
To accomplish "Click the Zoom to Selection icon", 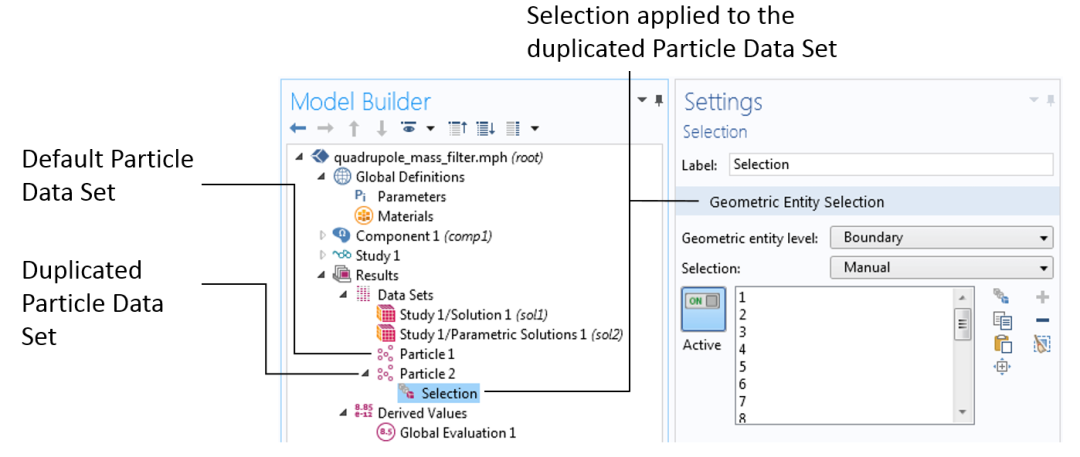I will coord(1001,367).
